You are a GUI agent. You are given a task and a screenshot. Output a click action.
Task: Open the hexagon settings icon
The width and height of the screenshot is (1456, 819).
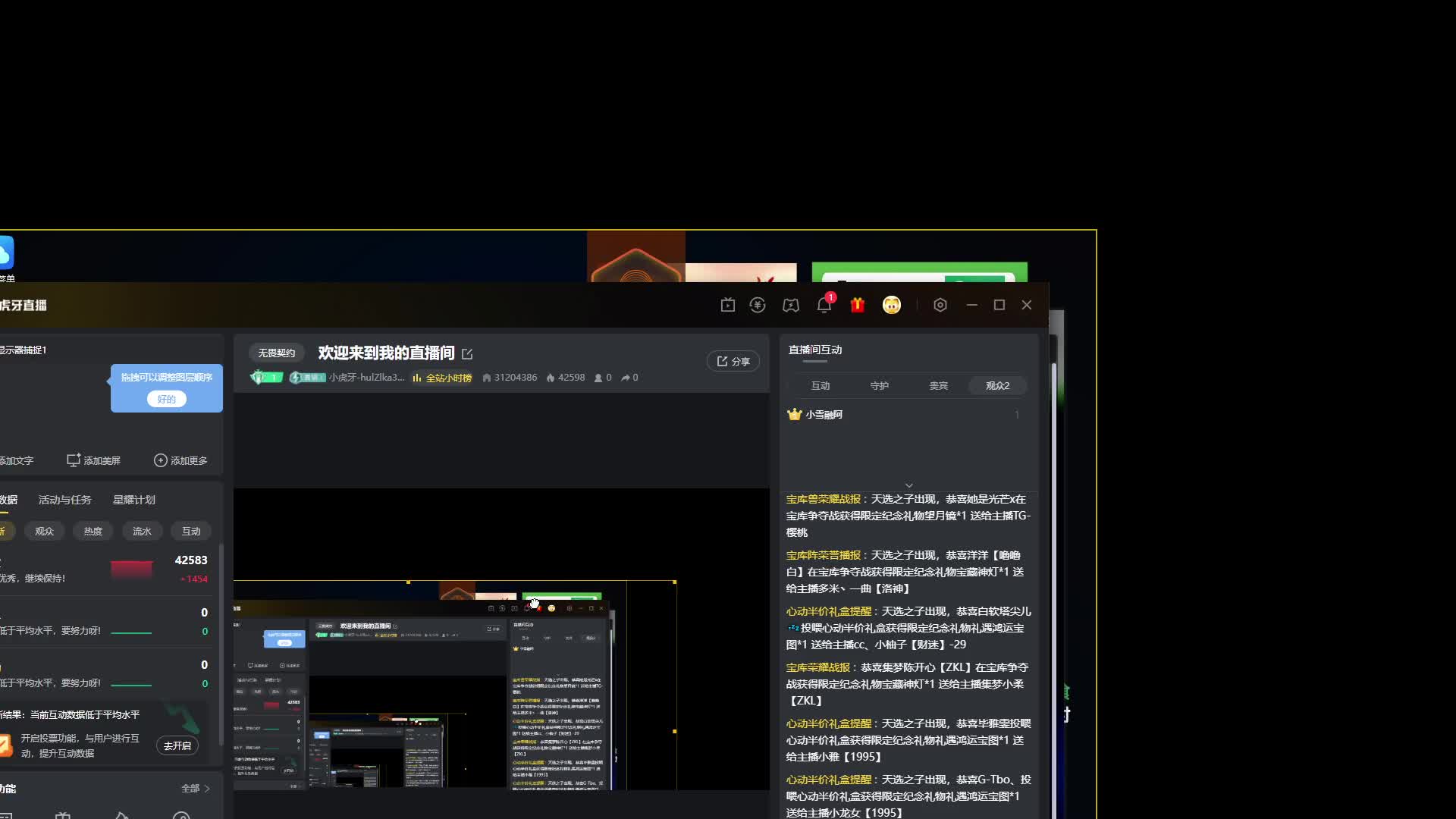click(940, 305)
